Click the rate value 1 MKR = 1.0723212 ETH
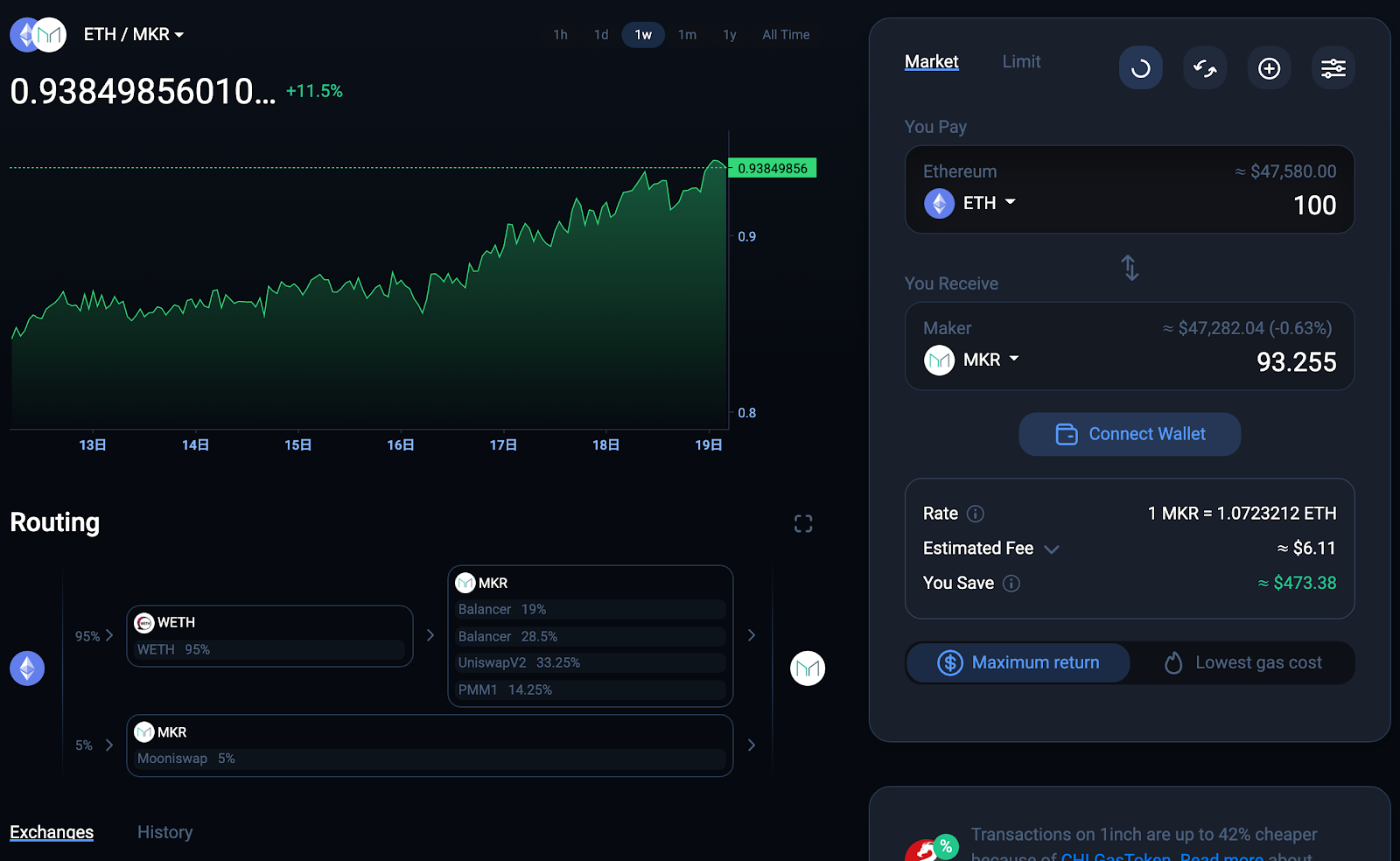This screenshot has width=1400, height=861. coord(1242,514)
